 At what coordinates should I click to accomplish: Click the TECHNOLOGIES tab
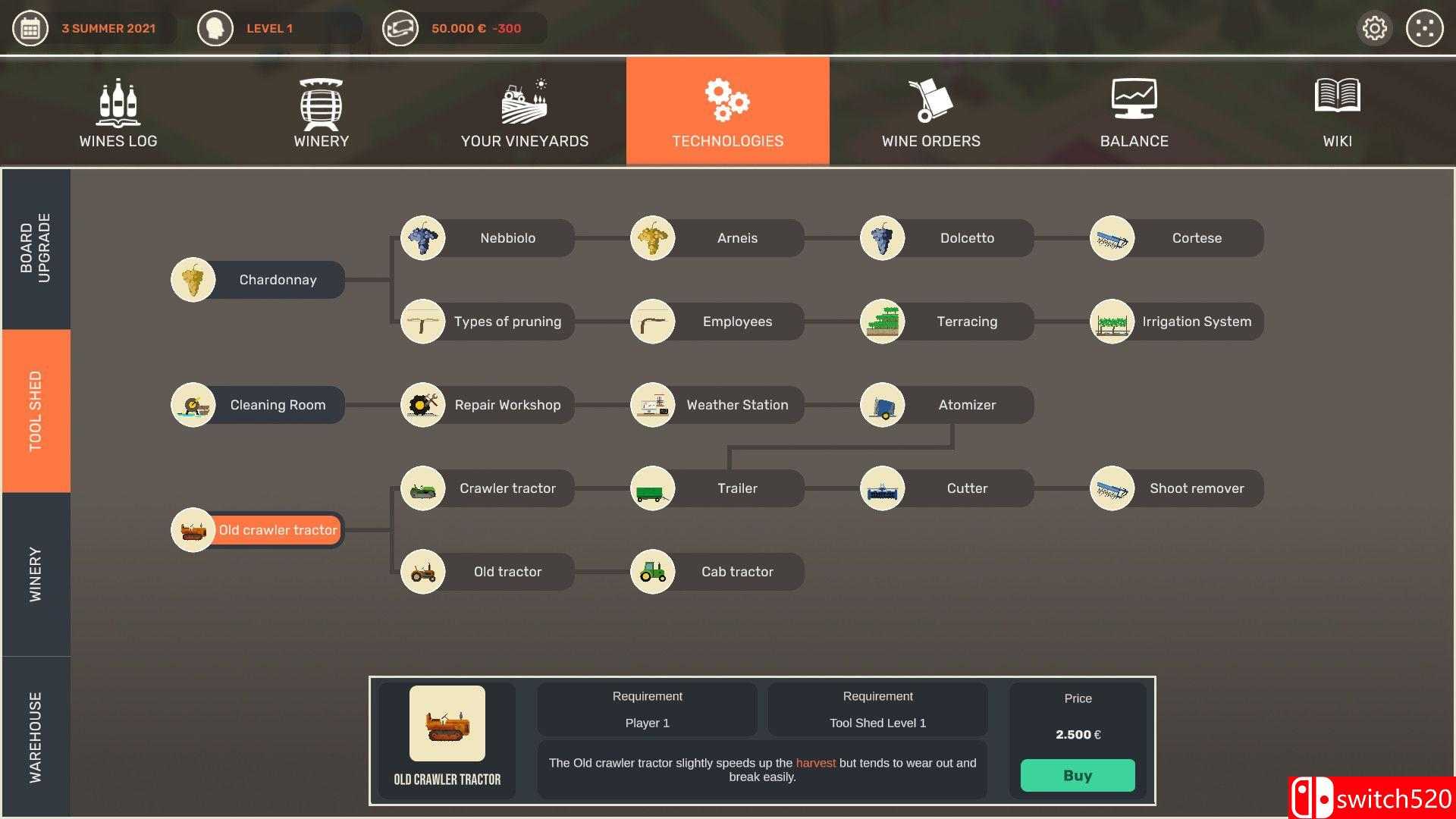pos(728,110)
